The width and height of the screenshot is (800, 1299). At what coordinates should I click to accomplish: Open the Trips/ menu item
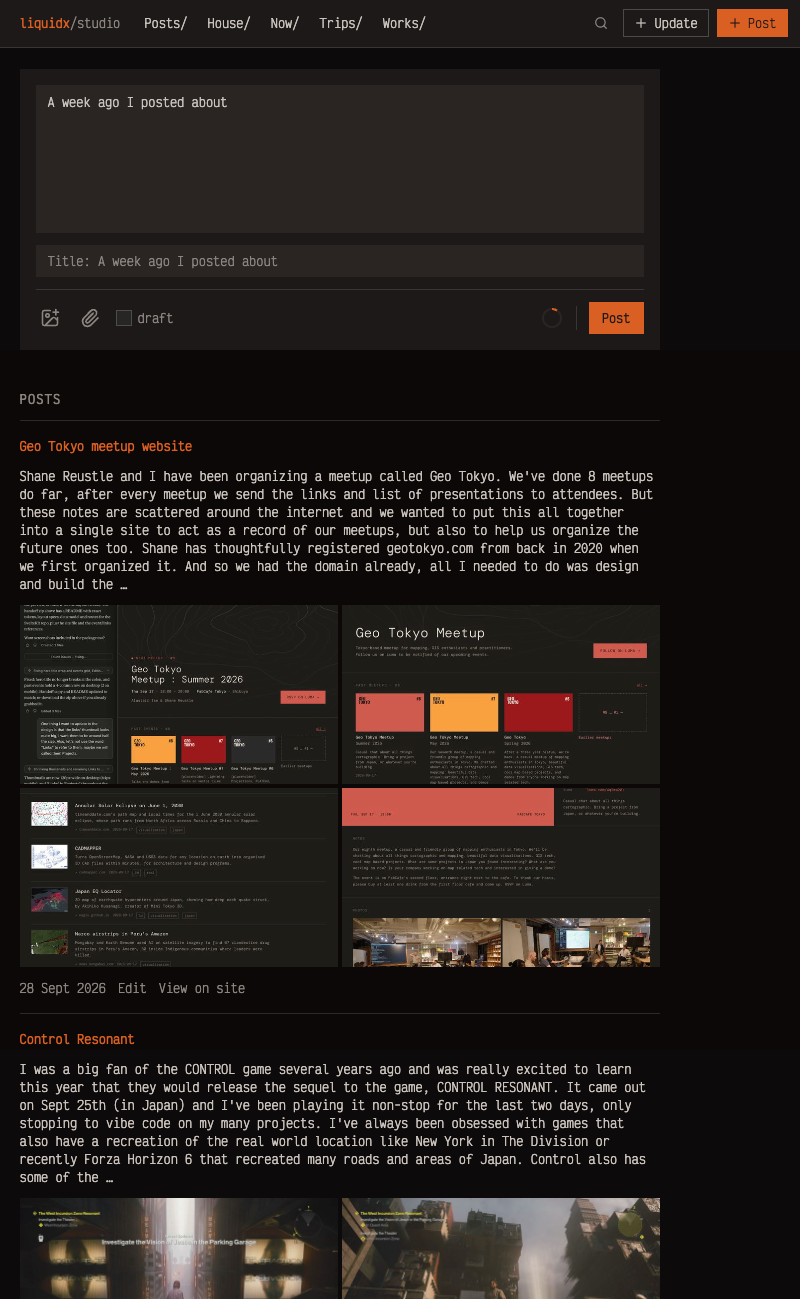tap(341, 23)
